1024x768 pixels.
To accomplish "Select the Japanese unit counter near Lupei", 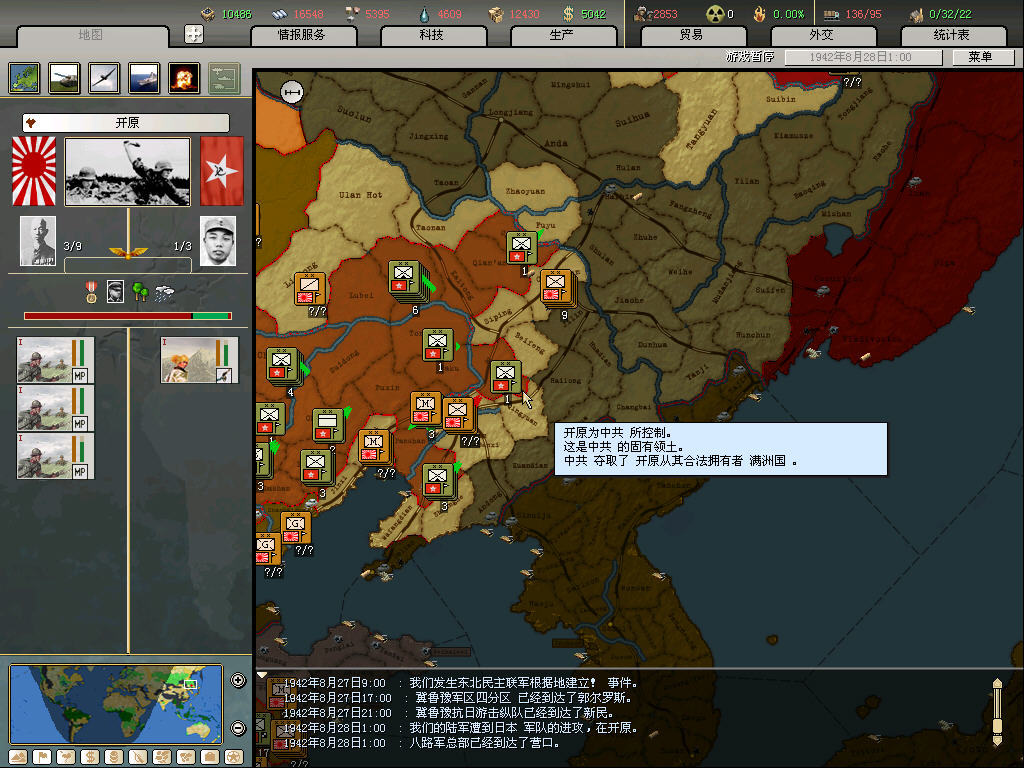I will pyautogui.click(x=310, y=289).
